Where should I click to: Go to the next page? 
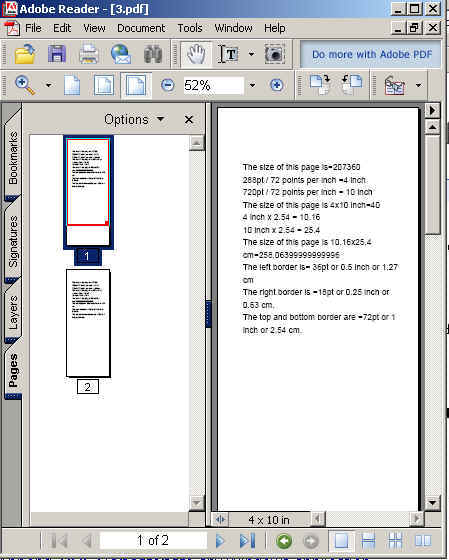(x=220, y=541)
